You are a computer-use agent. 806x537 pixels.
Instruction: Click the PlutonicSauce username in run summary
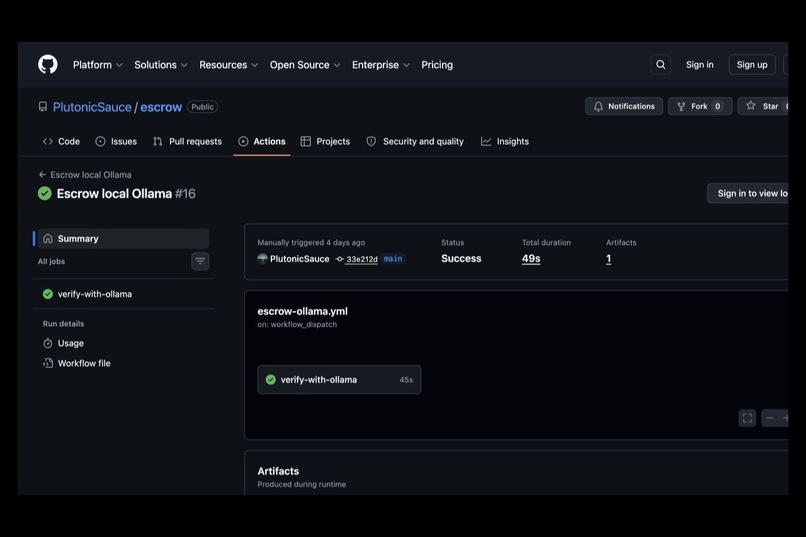(x=300, y=258)
